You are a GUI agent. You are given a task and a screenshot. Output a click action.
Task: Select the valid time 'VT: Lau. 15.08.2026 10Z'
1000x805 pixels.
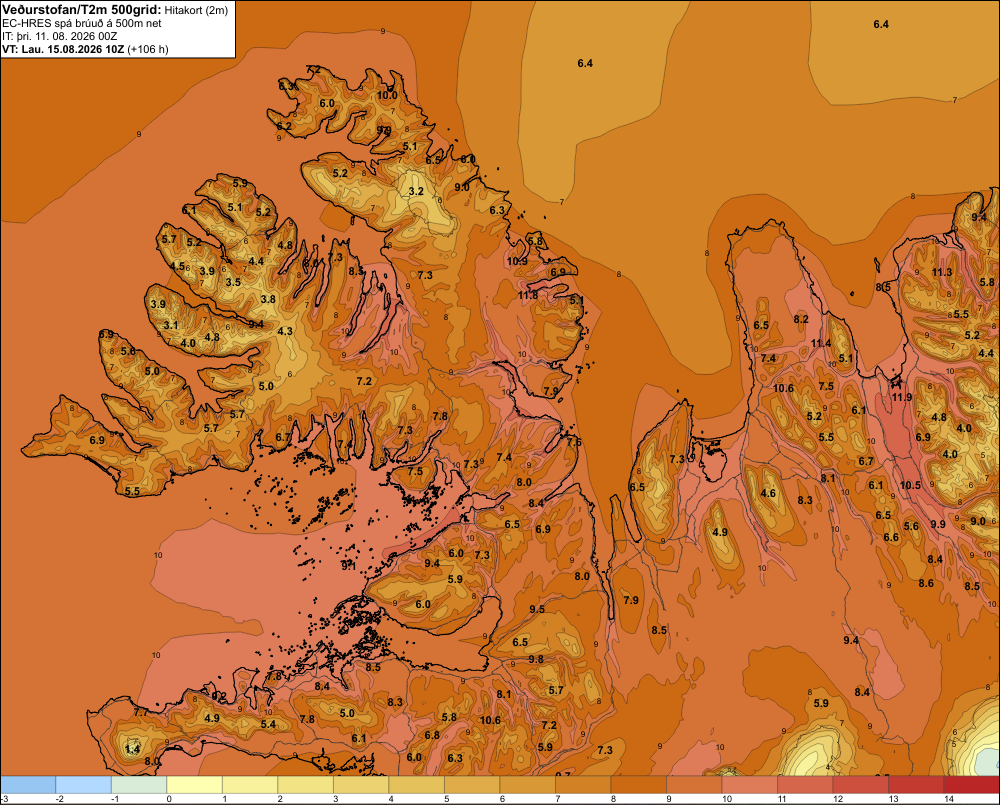[63, 49]
